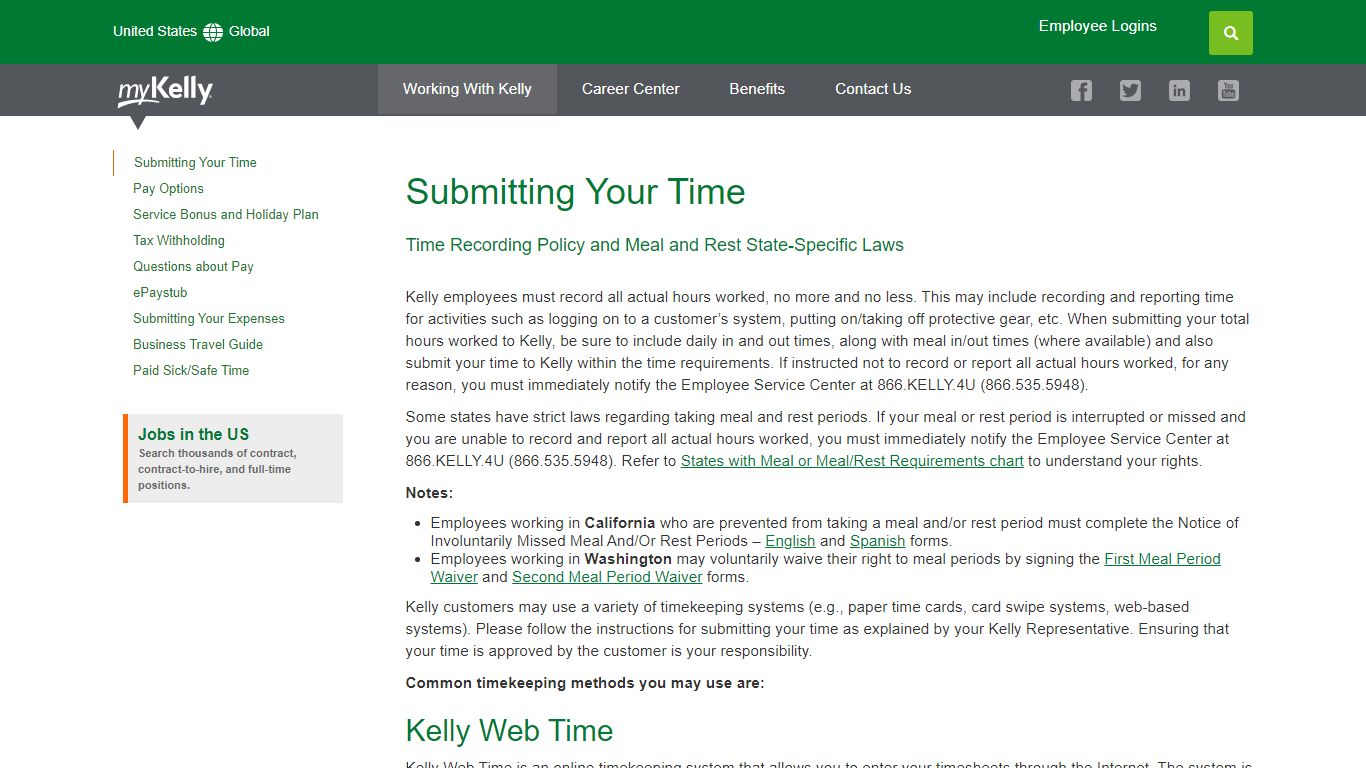Open Questions about Pay
The height and width of the screenshot is (768, 1366).
pyautogui.click(x=193, y=266)
